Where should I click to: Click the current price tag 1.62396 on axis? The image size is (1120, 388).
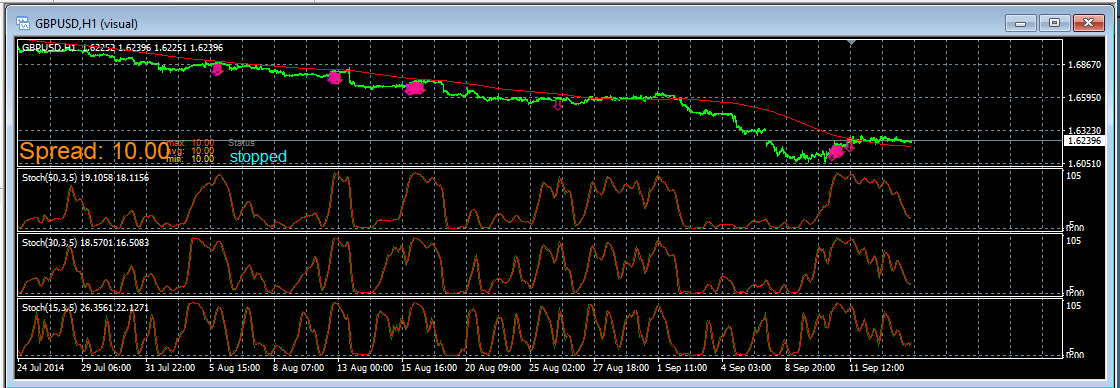pyautogui.click(x=1084, y=141)
